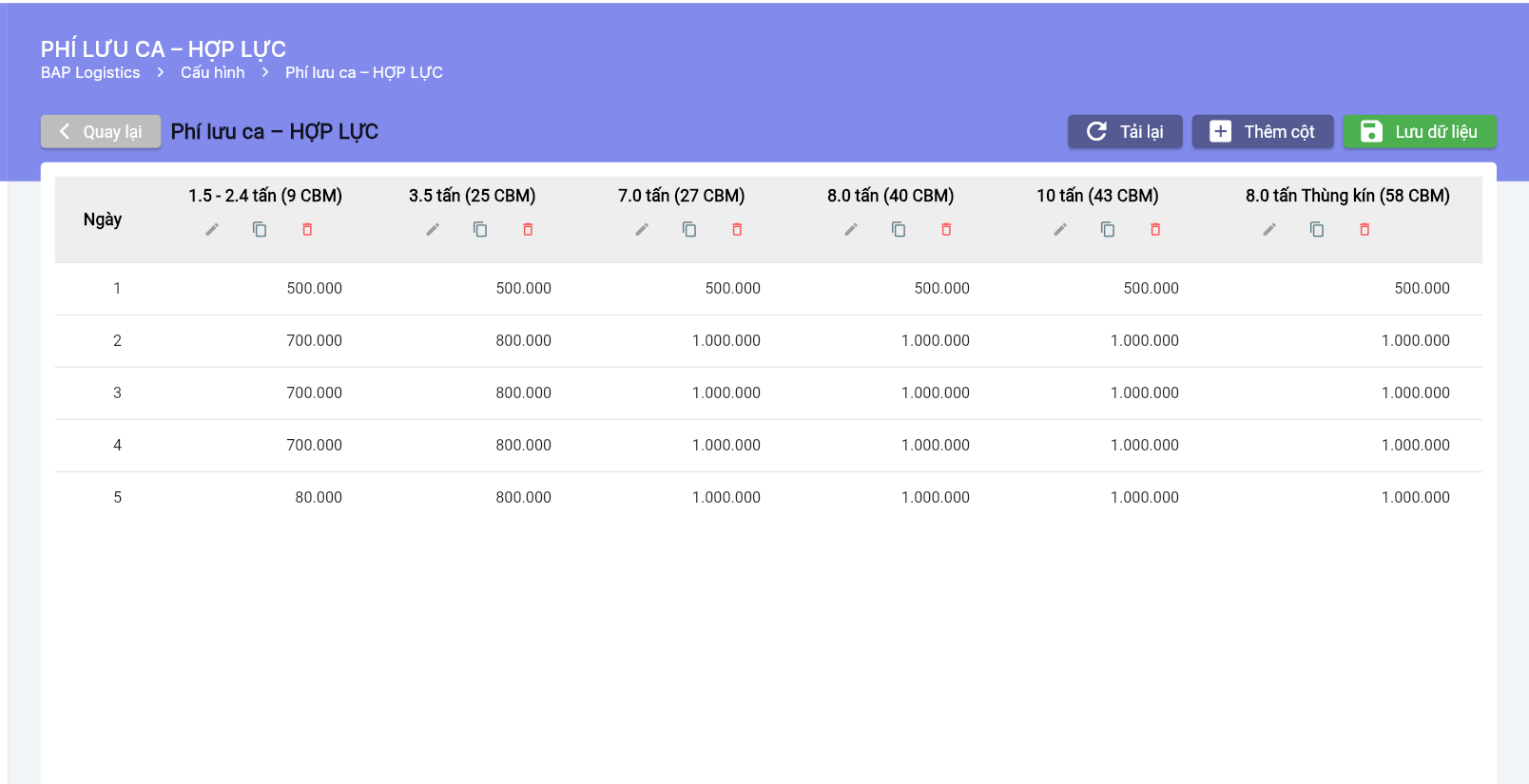Copy the 10 tấn (43 CBM) column
The width and height of the screenshot is (1529, 784).
point(1108,229)
